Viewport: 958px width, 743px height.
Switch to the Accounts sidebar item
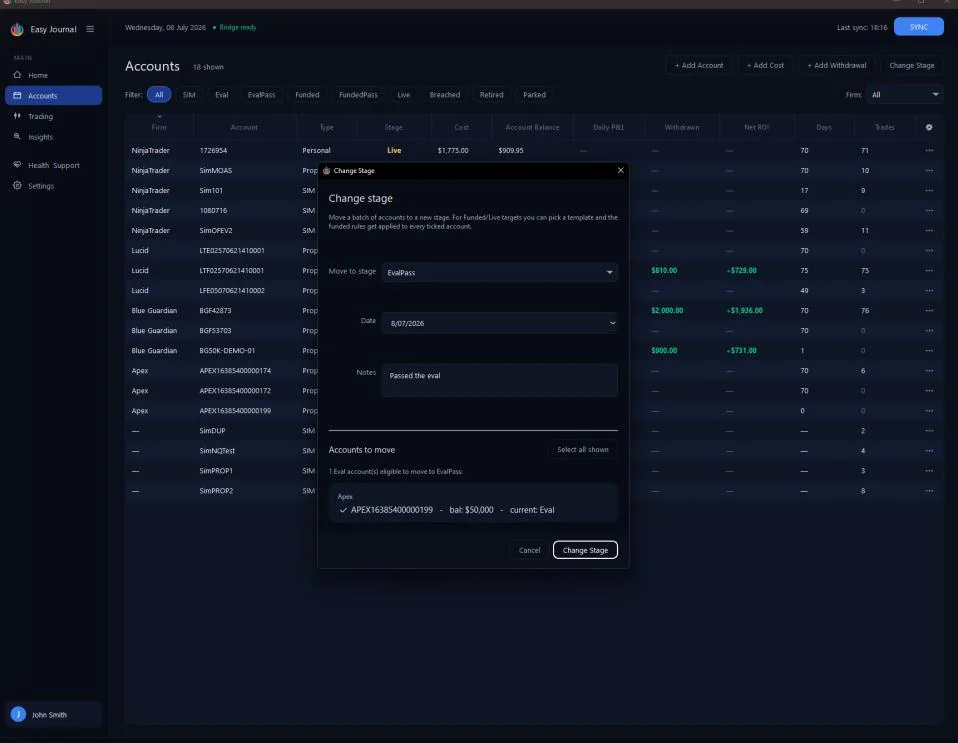pos(54,95)
